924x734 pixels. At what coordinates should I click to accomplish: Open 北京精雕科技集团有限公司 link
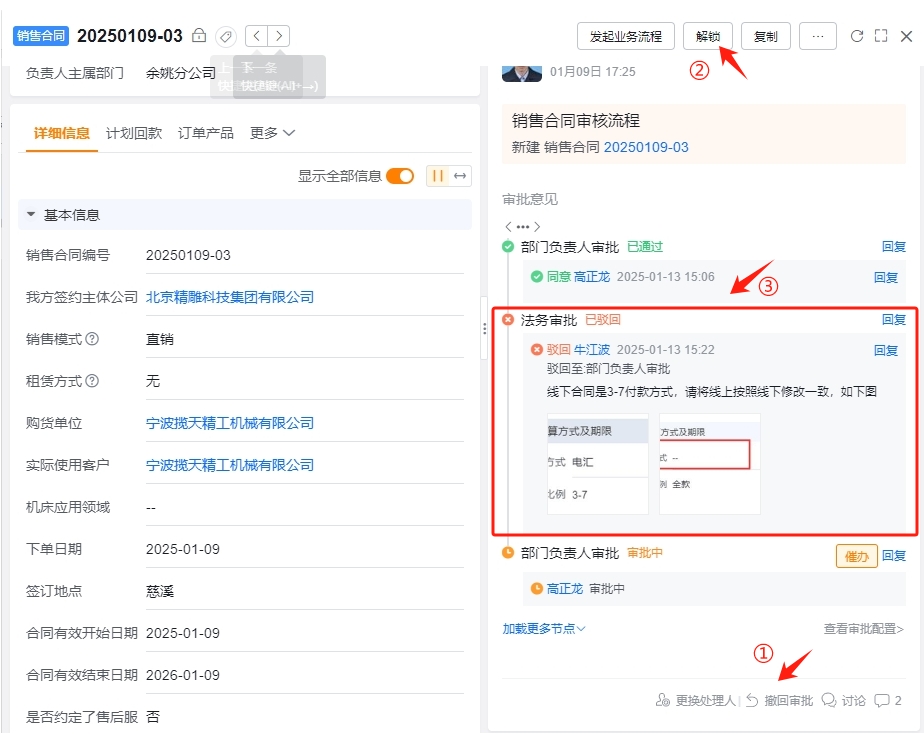click(x=230, y=297)
